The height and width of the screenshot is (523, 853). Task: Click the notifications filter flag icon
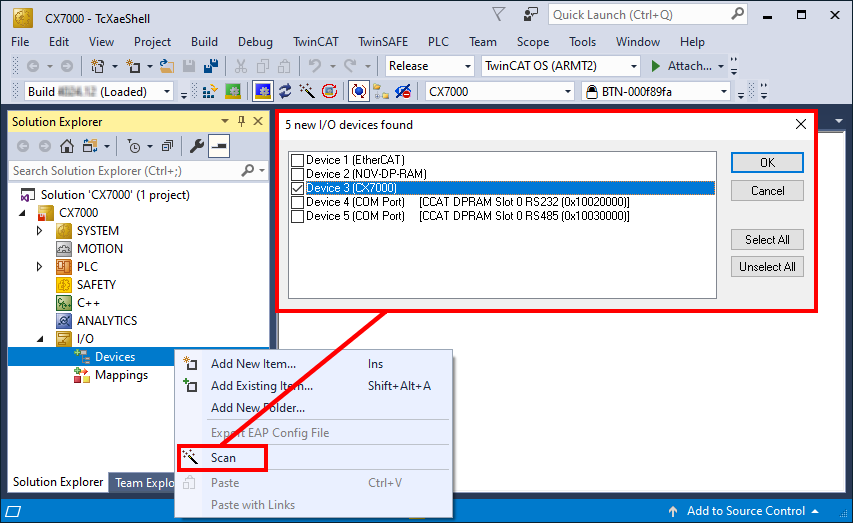click(x=498, y=15)
